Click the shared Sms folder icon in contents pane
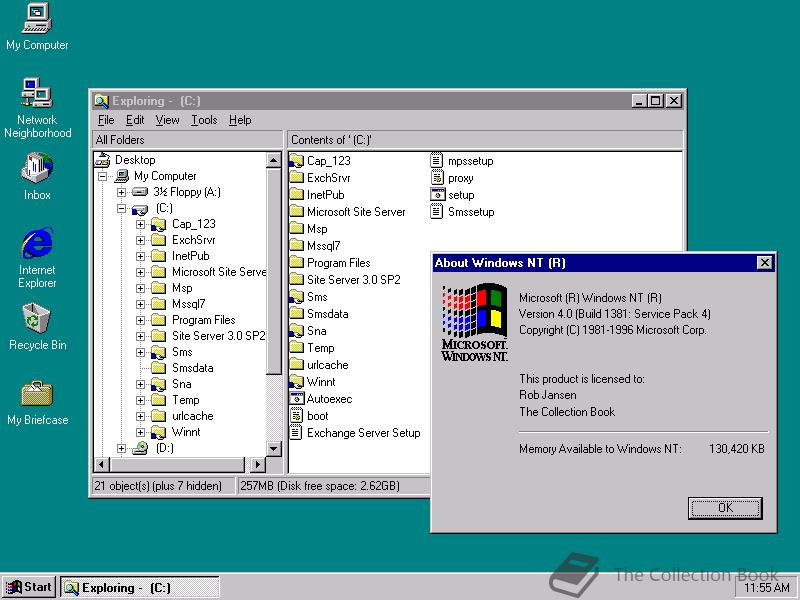 pos(296,297)
